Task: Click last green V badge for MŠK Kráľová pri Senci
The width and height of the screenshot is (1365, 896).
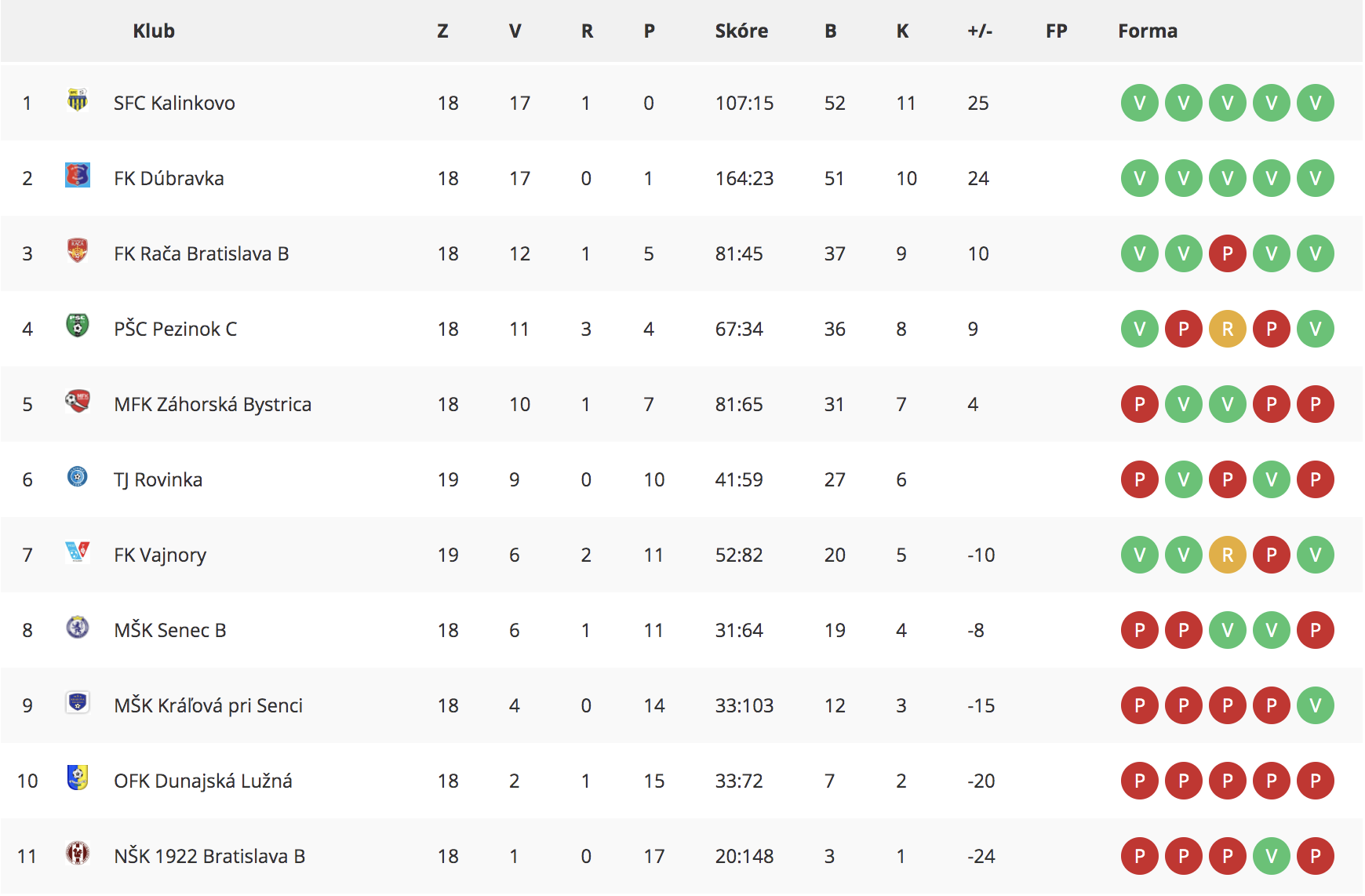Action: (1316, 705)
